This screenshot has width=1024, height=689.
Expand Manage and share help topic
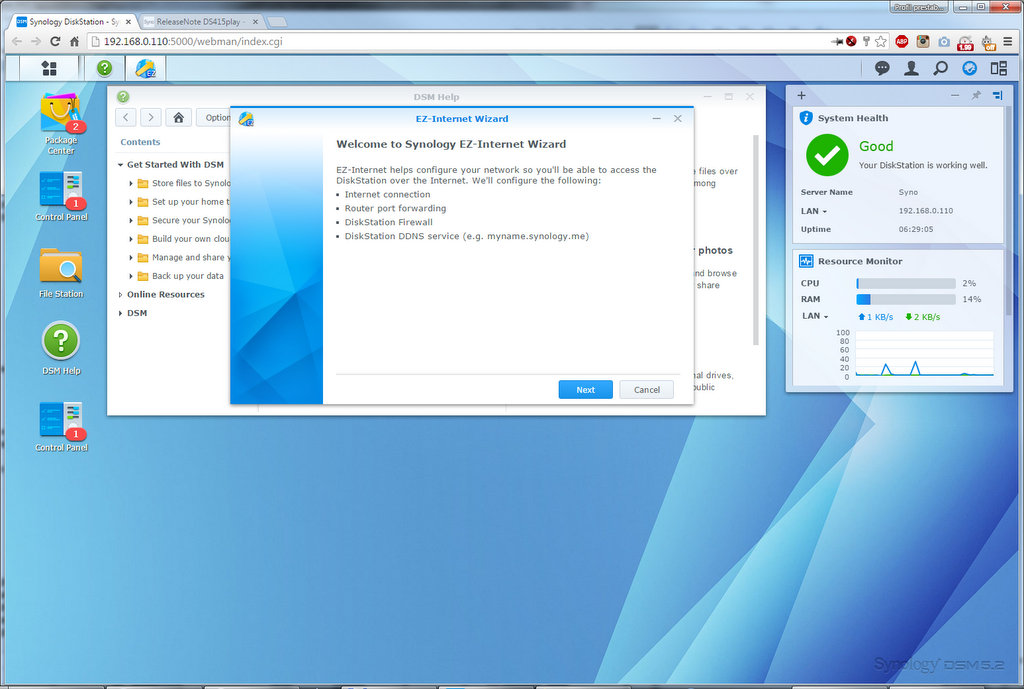point(131,257)
